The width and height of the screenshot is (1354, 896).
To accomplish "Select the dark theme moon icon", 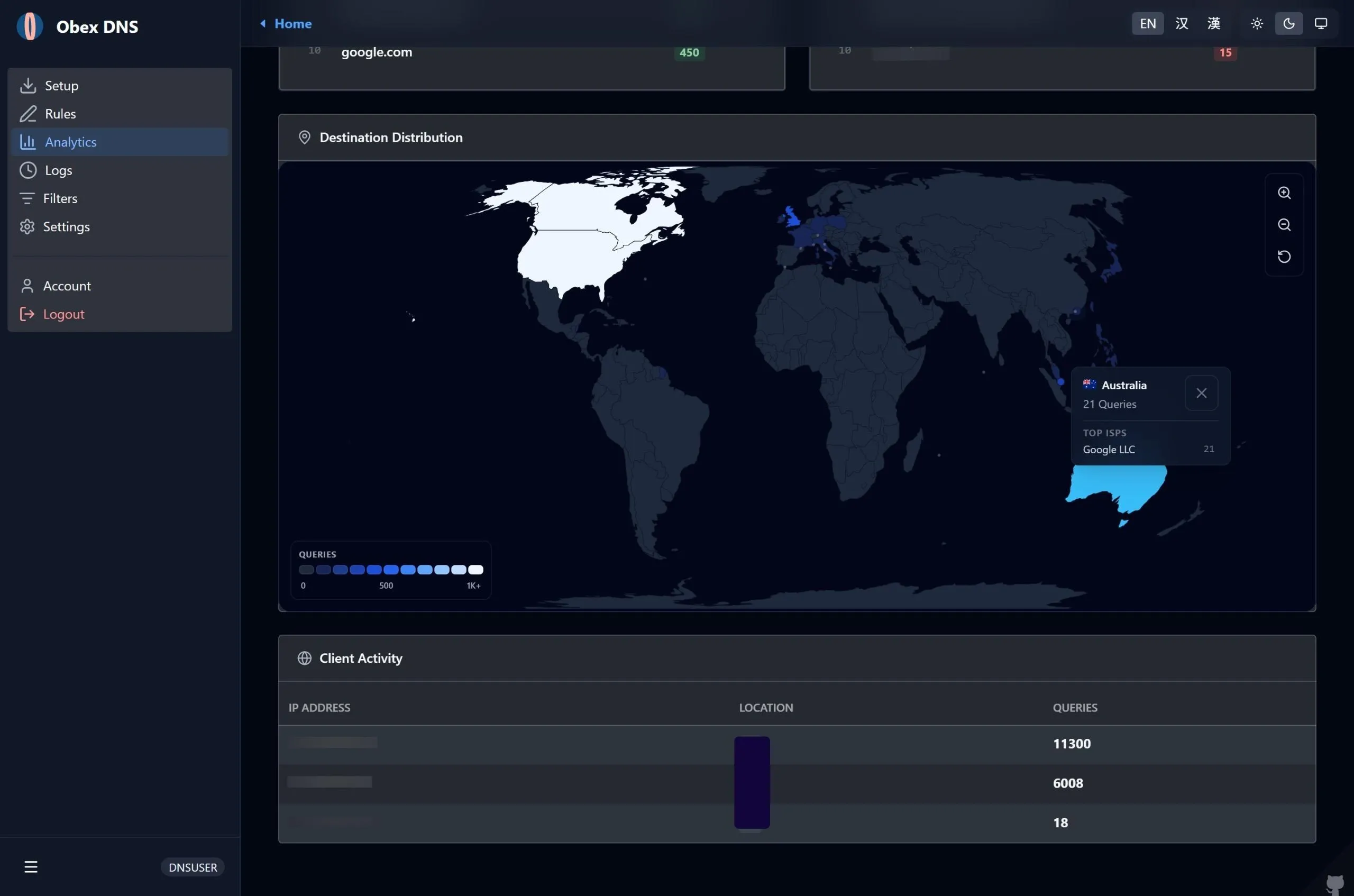I will pos(1288,23).
